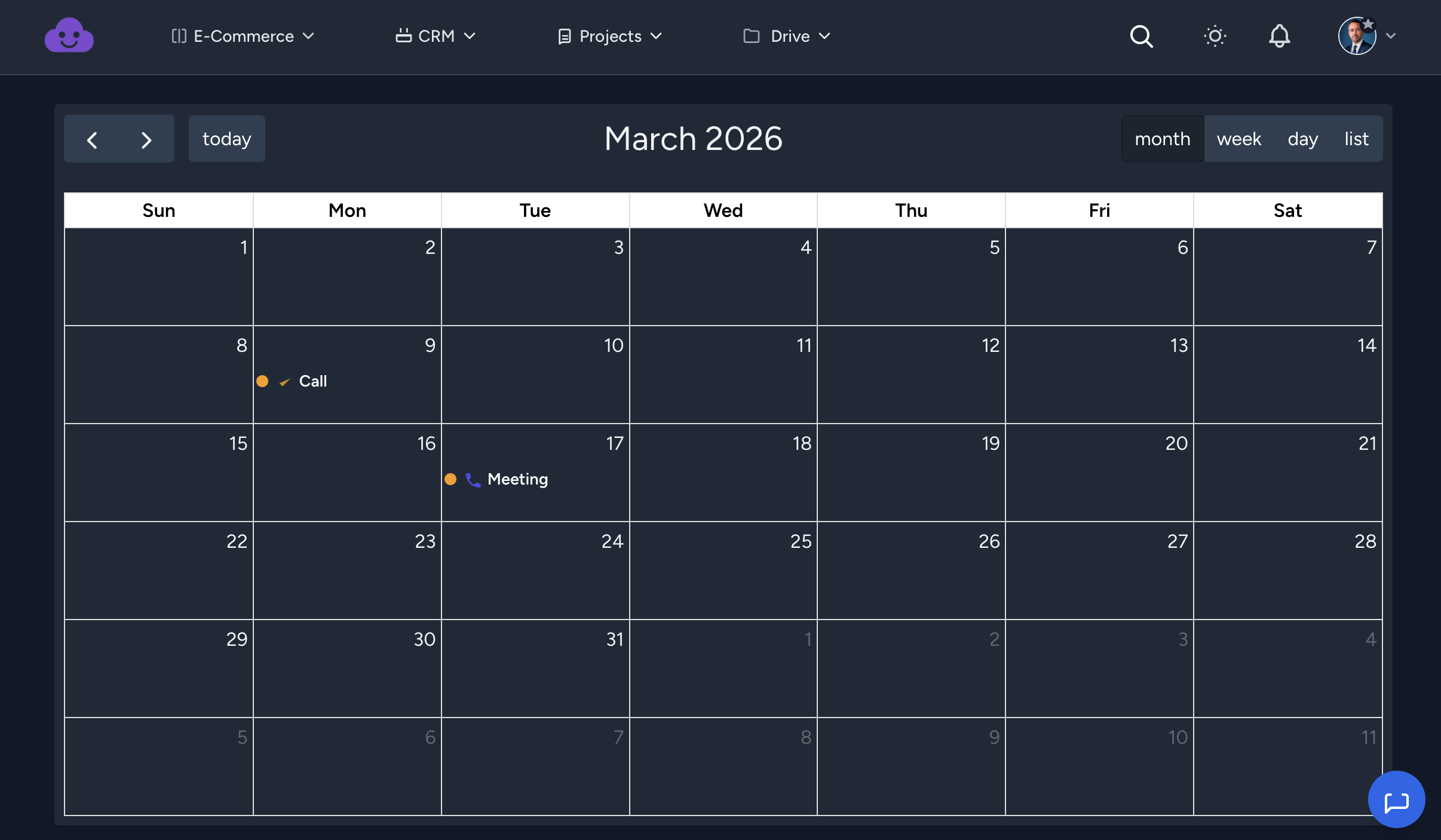Switch to day view
The width and height of the screenshot is (1441, 840).
click(1302, 139)
